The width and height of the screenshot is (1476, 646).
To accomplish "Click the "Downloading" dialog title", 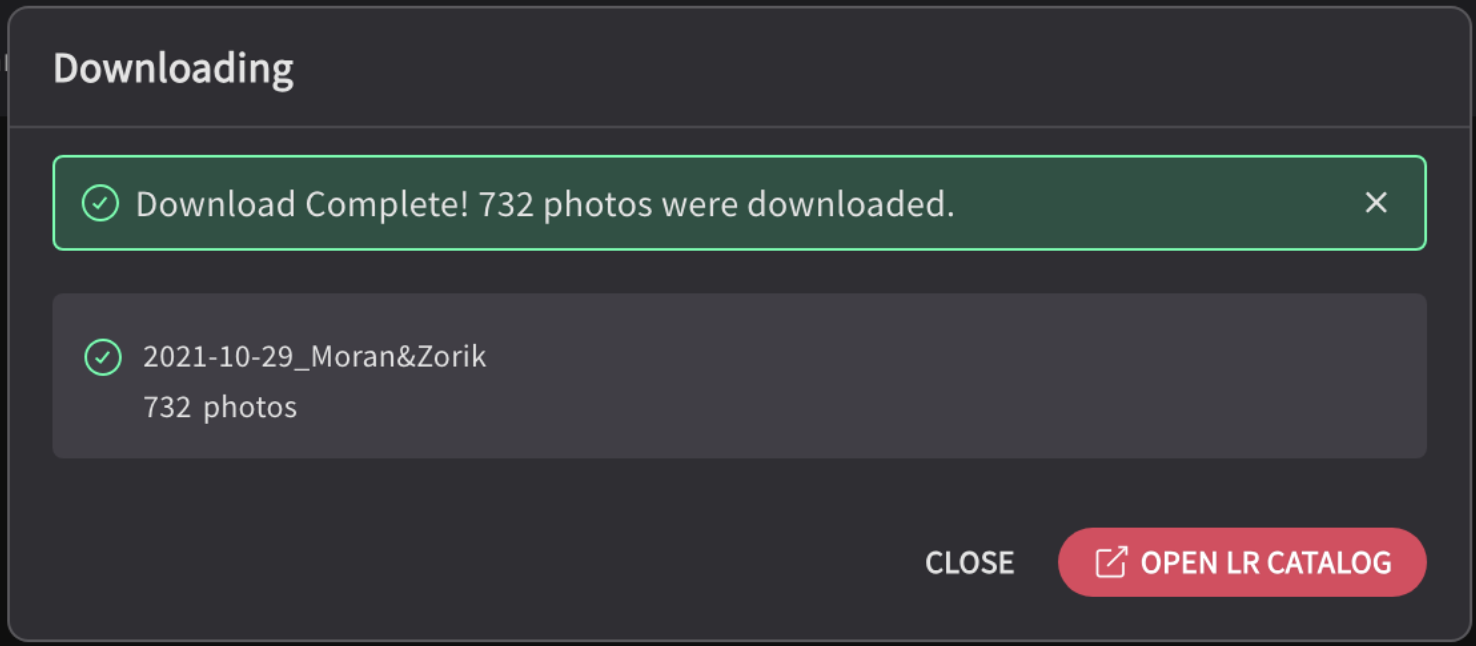I will 173,68.
